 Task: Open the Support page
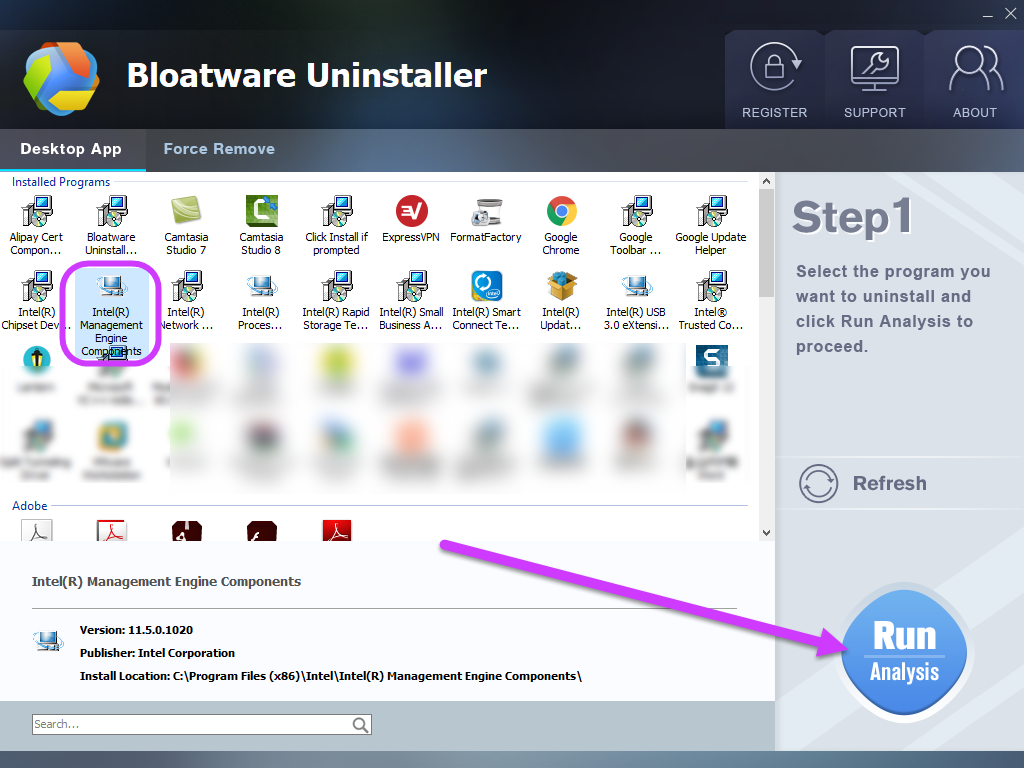[874, 80]
